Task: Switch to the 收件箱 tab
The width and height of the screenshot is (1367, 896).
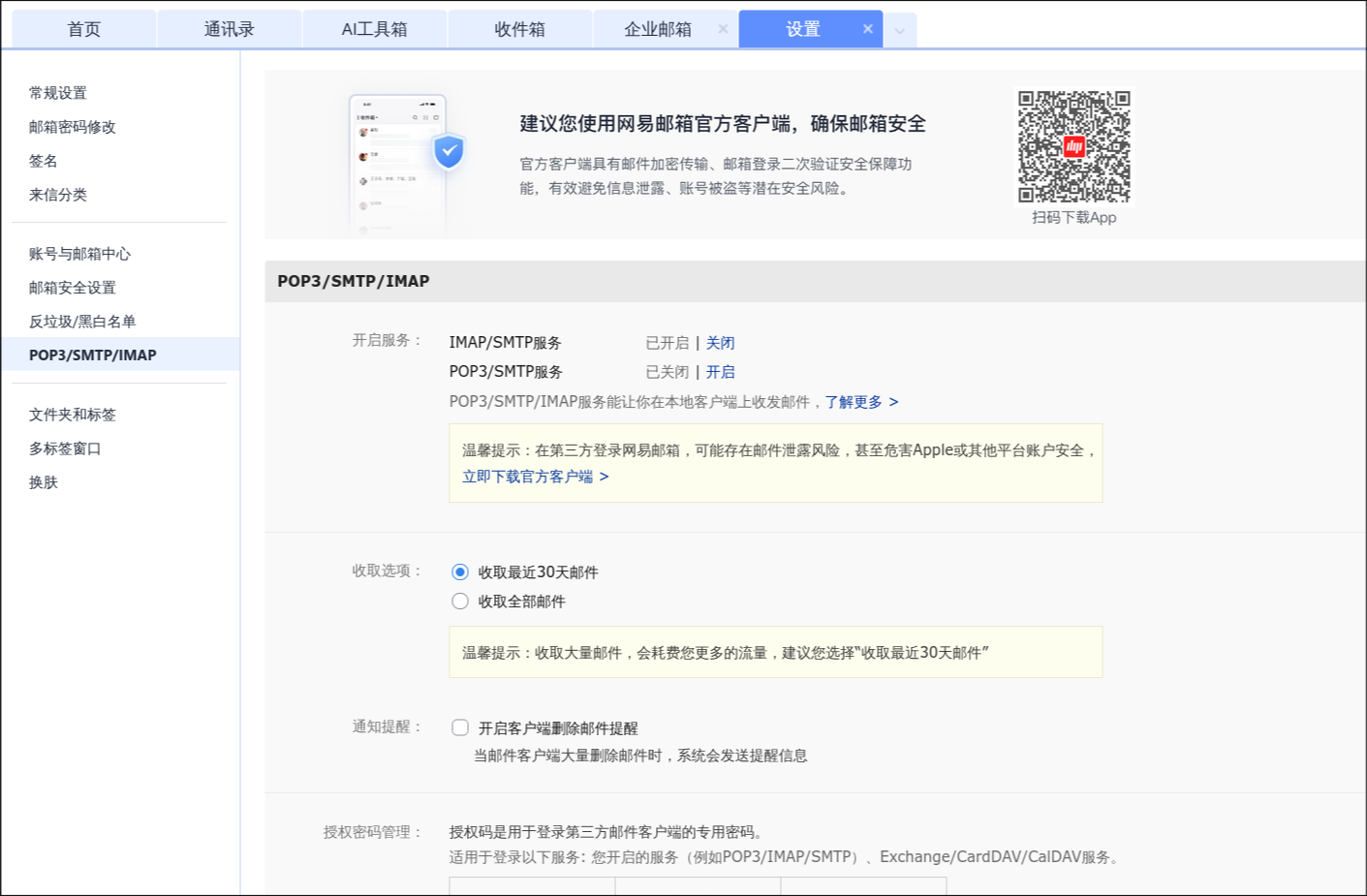Action: point(519,29)
